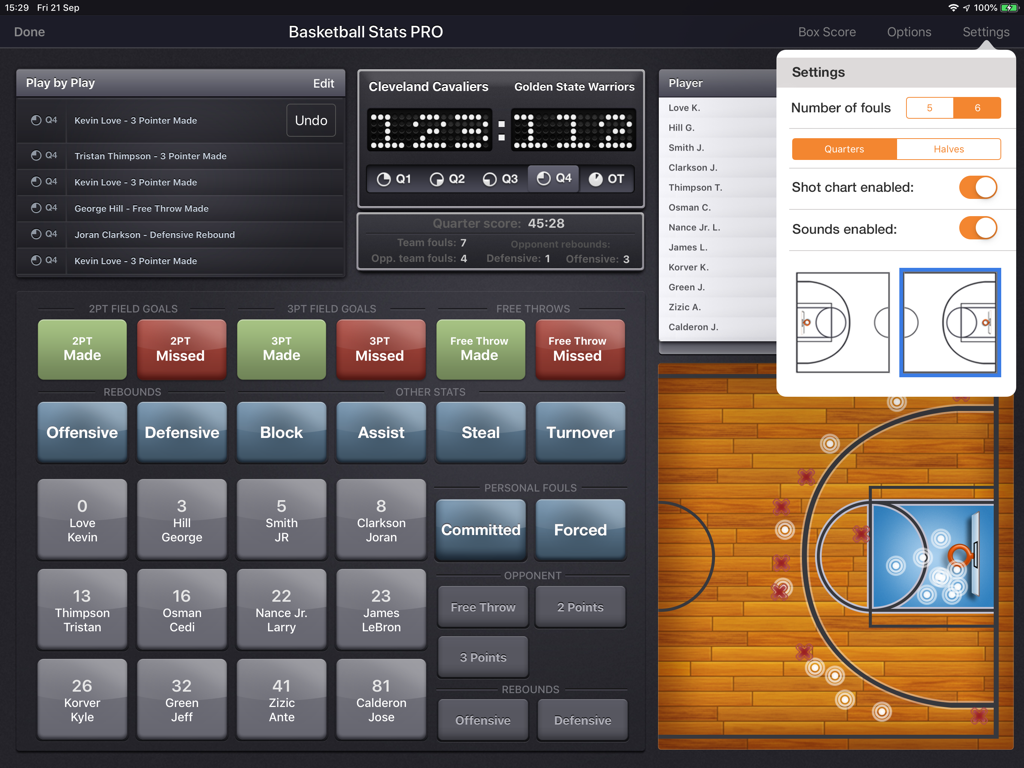Open the Options menu
The image size is (1024, 768).
point(908,31)
